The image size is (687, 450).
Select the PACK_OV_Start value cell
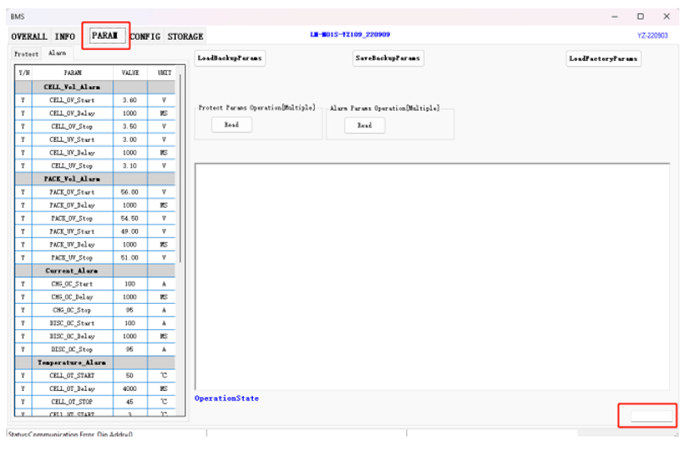(130, 192)
